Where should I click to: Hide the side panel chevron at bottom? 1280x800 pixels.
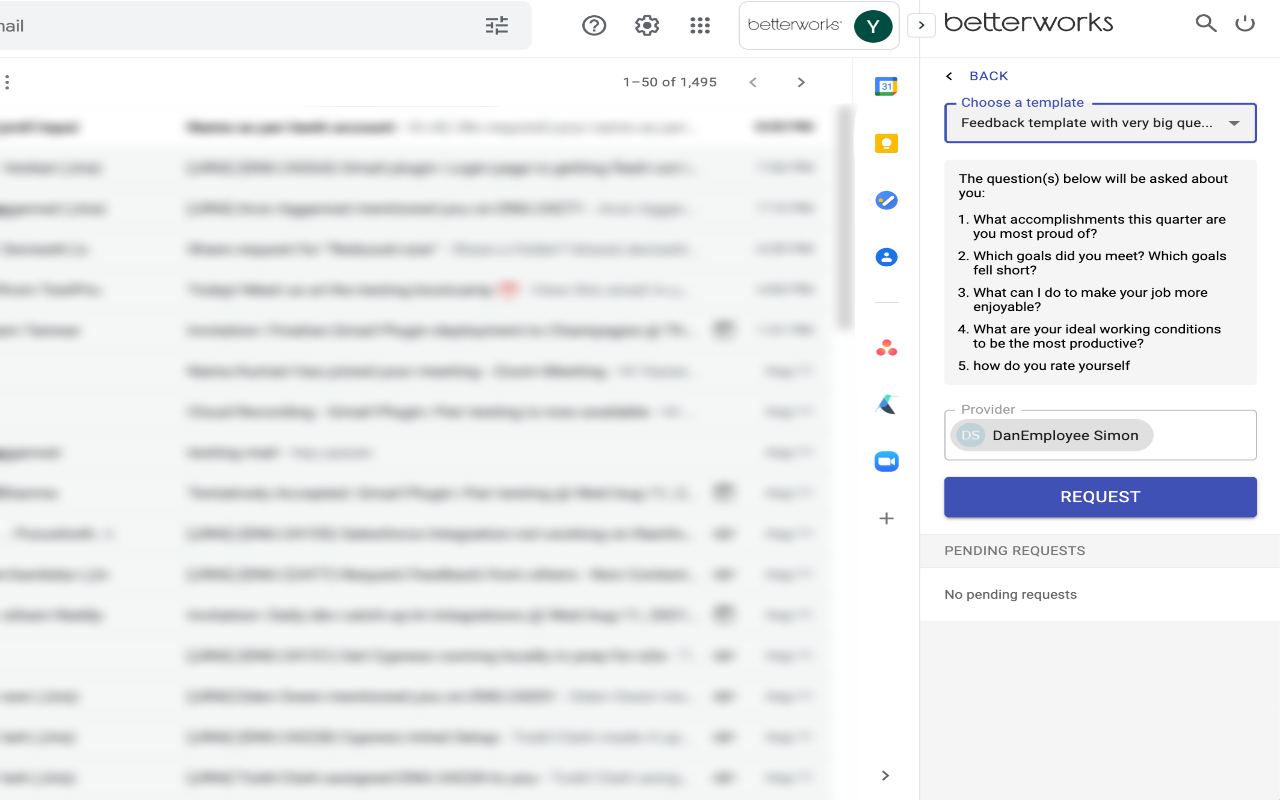[885, 776]
